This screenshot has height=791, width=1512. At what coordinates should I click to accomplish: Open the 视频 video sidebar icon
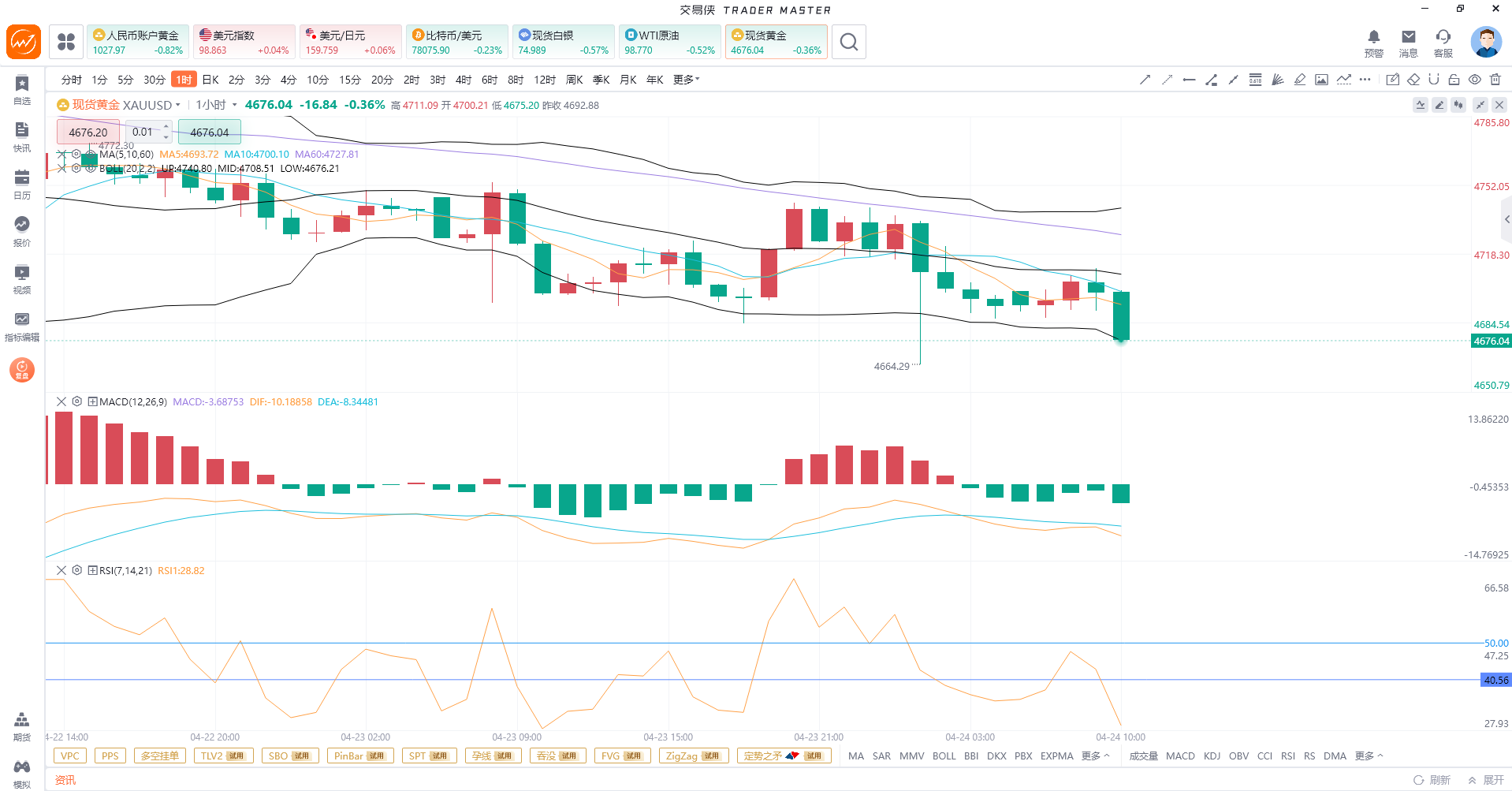point(22,279)
